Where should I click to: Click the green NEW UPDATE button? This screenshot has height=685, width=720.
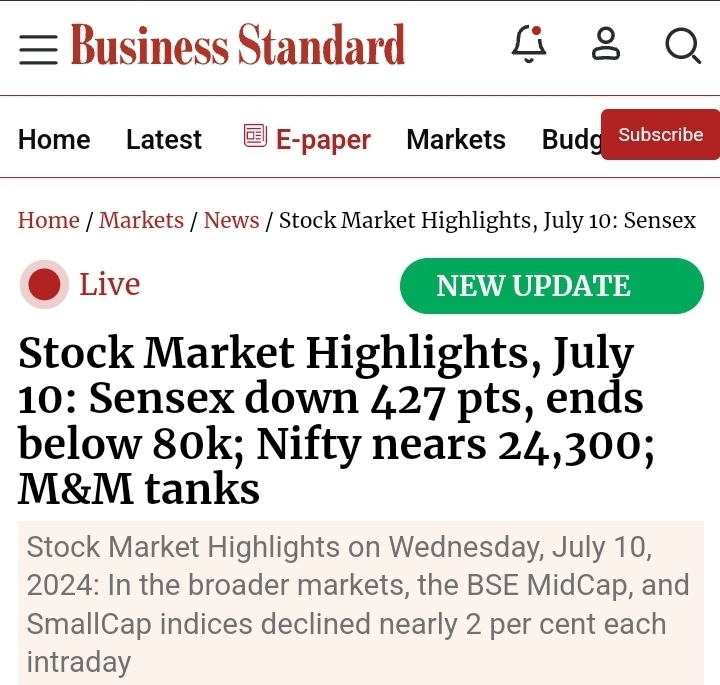[552, 286]
